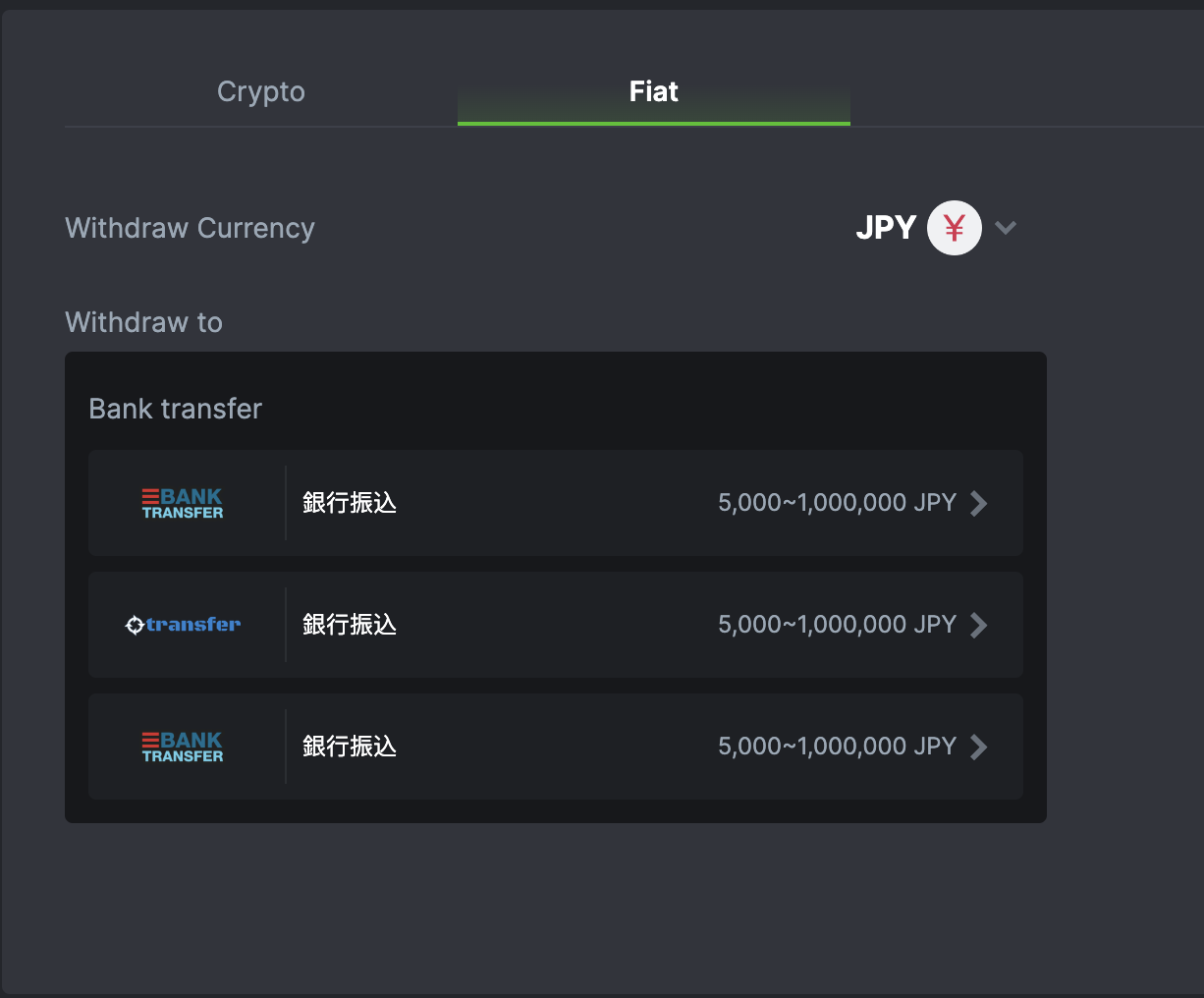Click the "Withdraw to" label
The image size is (1204, 998).
143,322
